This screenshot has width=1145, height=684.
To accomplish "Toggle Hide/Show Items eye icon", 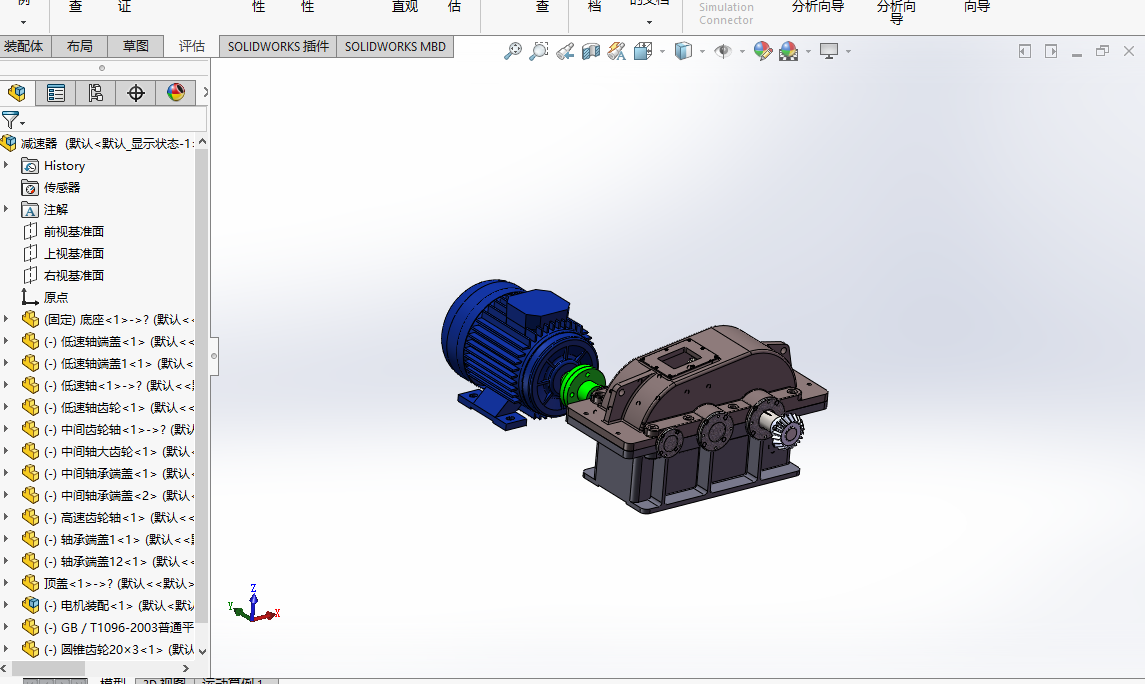I will coord(723,51).
